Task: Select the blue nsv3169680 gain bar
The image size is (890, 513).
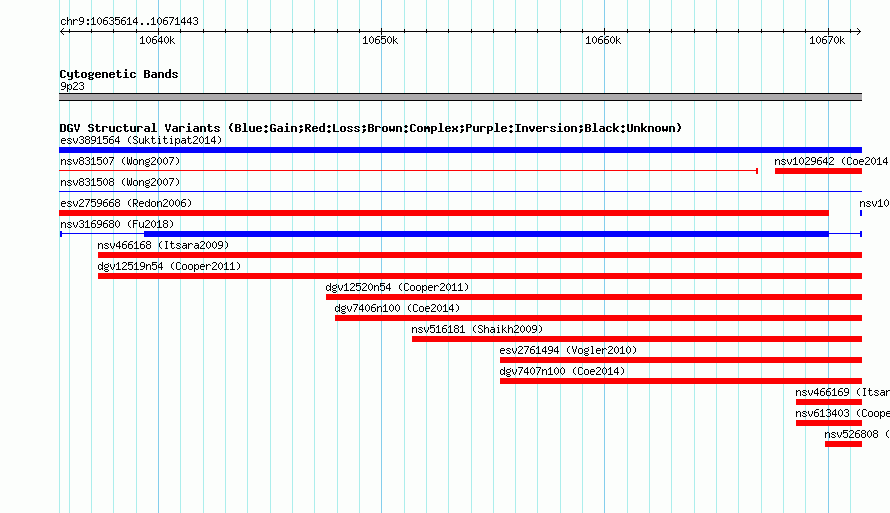Action: pyautogui.click(x=486, y=234)
